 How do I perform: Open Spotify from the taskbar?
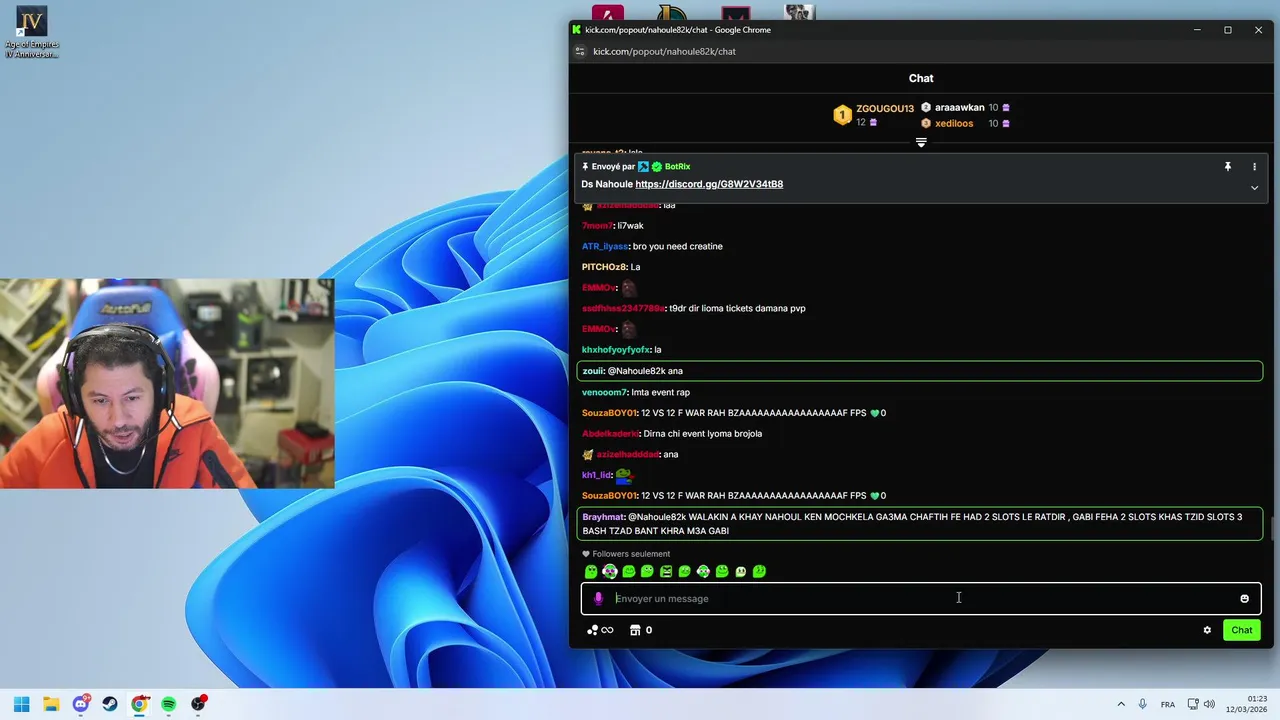coord(169,704)
